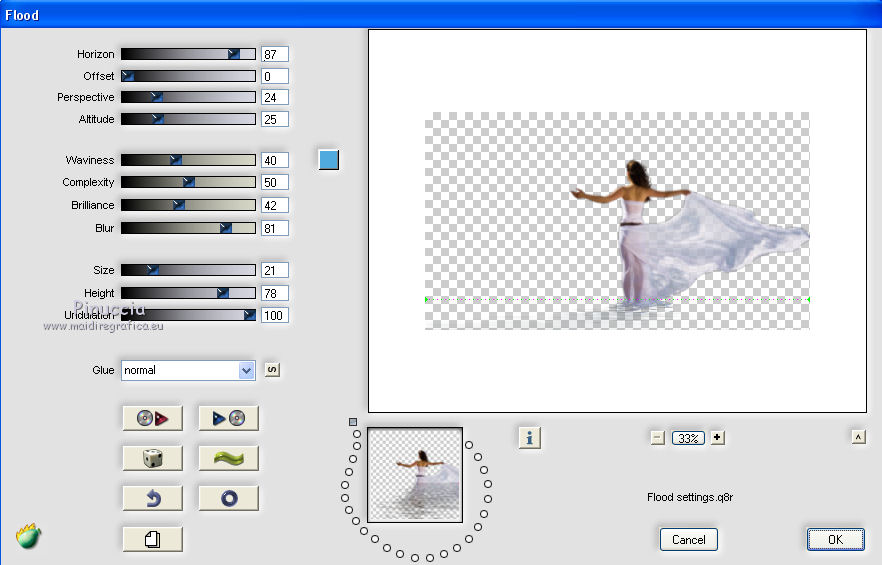The image size is (882, 565).
Task: Click the Height value field showing 78
Action: (x=274, y=293)
